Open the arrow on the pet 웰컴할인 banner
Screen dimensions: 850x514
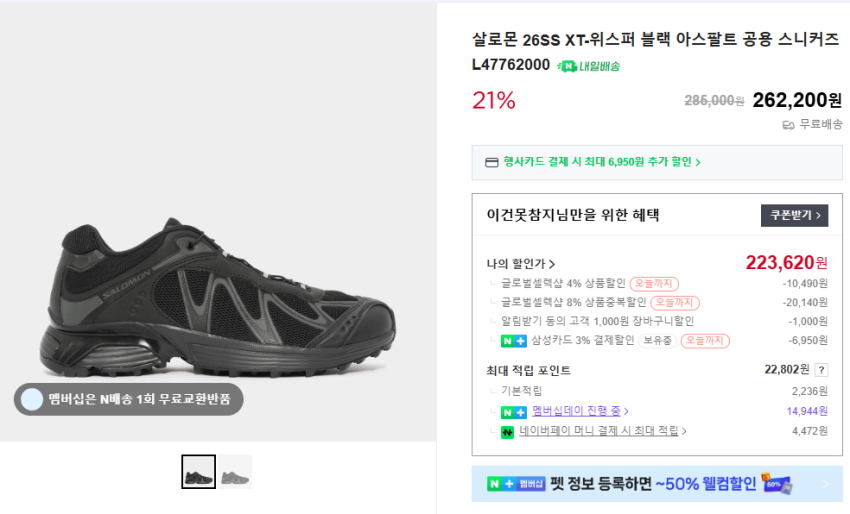coord(825,484)
